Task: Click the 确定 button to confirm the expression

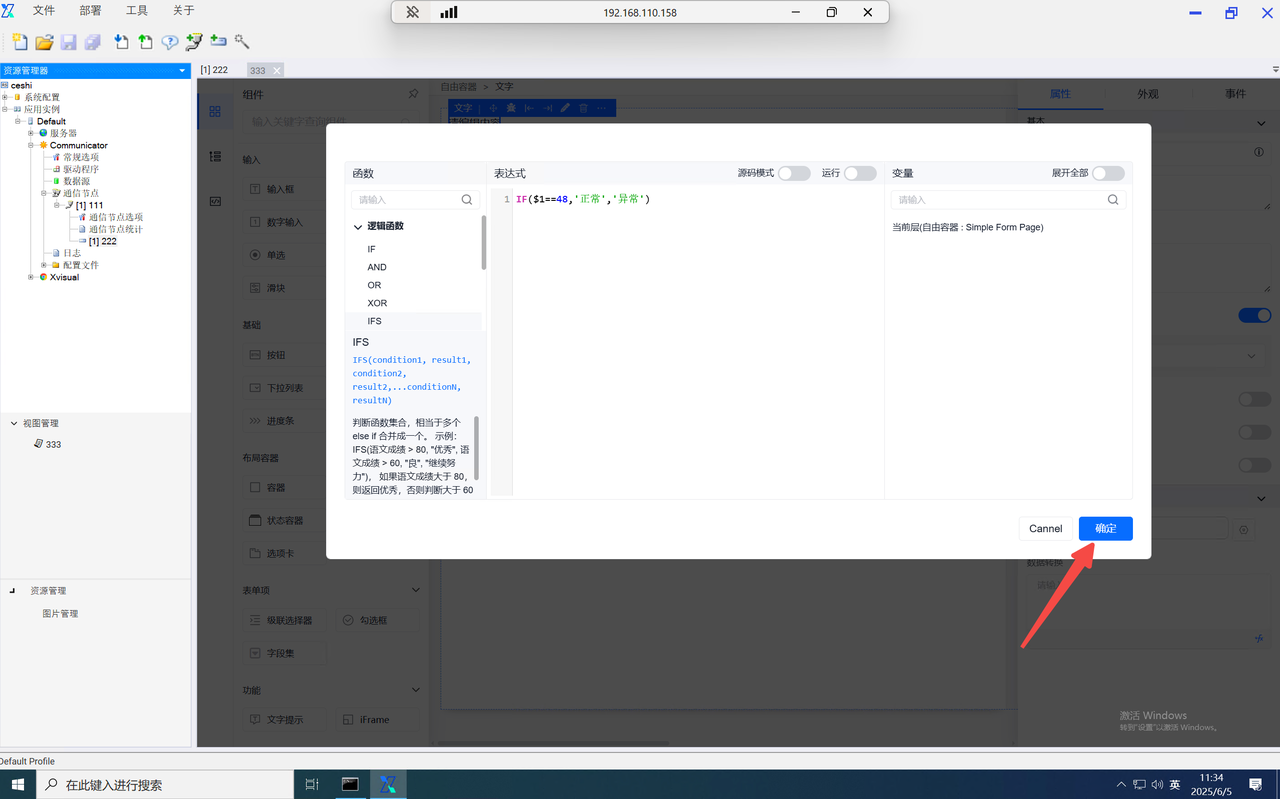Action: tap(1106, 528)
